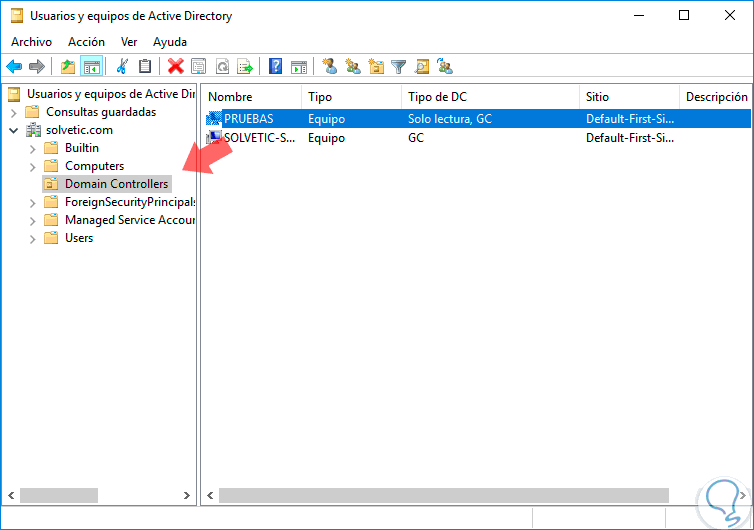
Task: Click Active Directory root node icon
Action: click(14, 94)
